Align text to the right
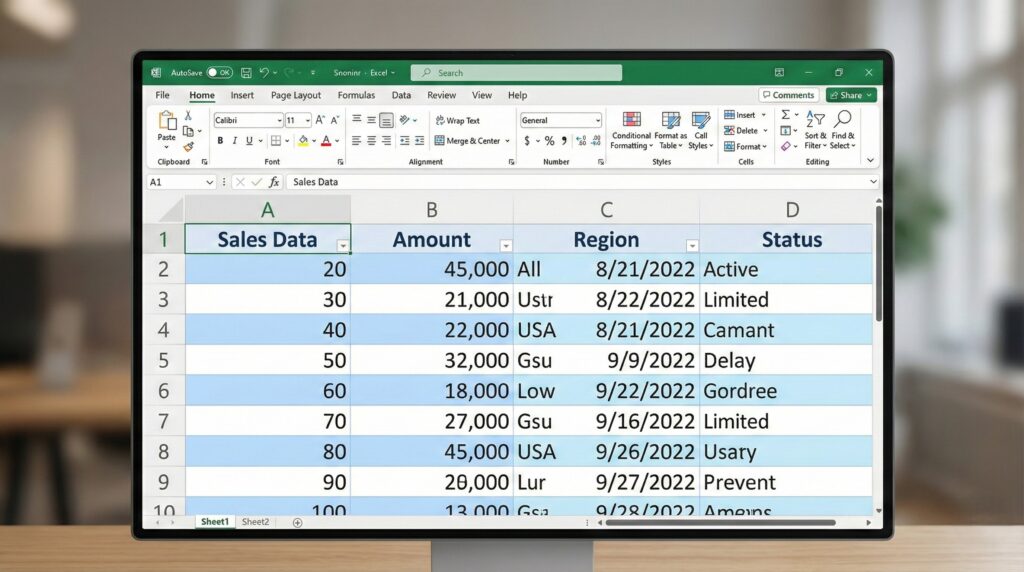Viewport: 1024px width, 572px height. pos(386,140)
